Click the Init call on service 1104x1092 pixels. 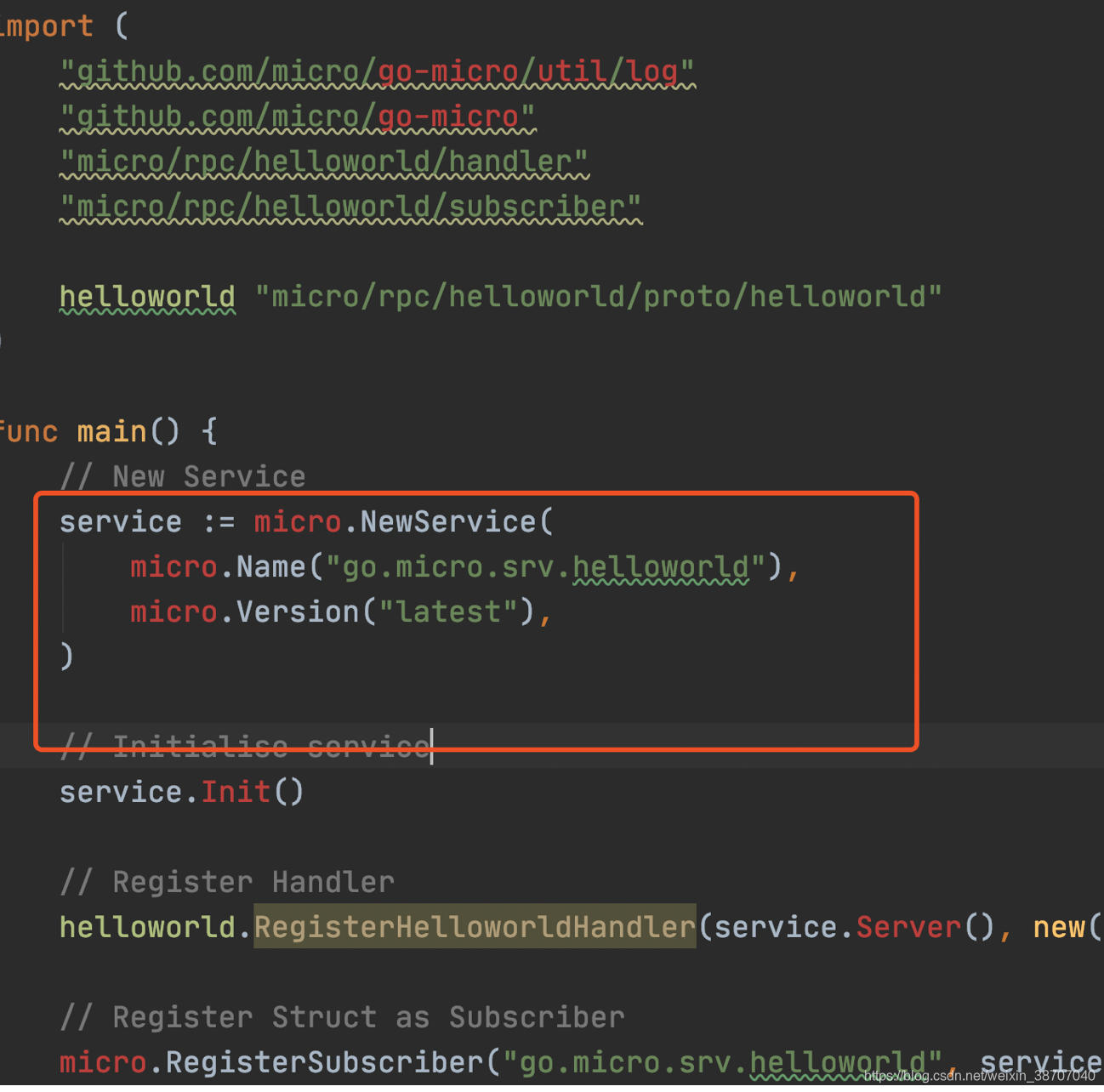tap(236, 793)
